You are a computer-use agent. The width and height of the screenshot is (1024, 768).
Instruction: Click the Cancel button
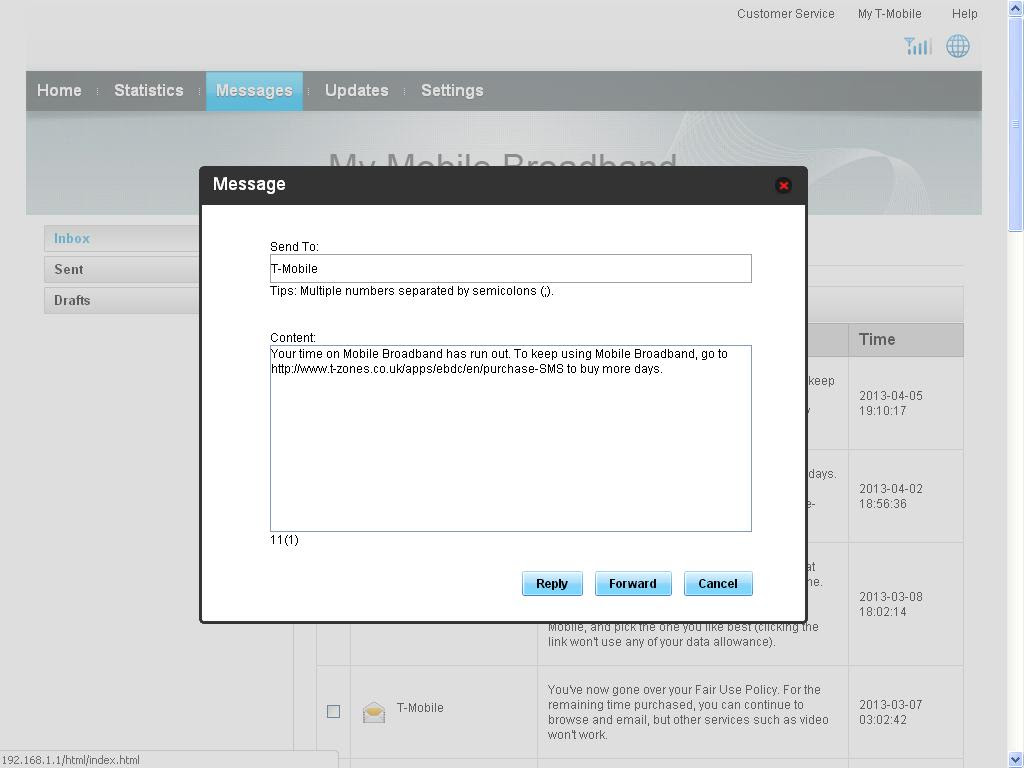click(x=718, y=583)
